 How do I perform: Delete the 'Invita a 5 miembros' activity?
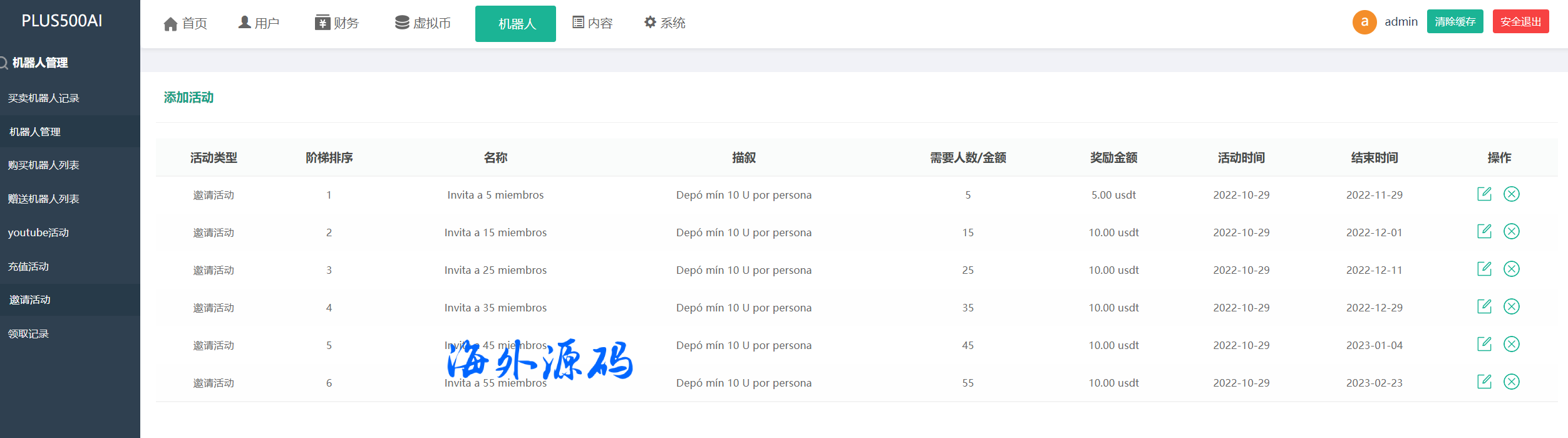coord(1511,194)
